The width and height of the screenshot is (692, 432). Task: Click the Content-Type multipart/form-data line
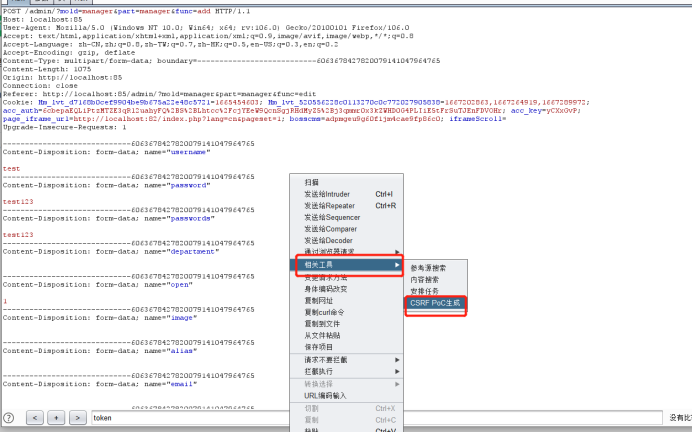click(222, 61)
